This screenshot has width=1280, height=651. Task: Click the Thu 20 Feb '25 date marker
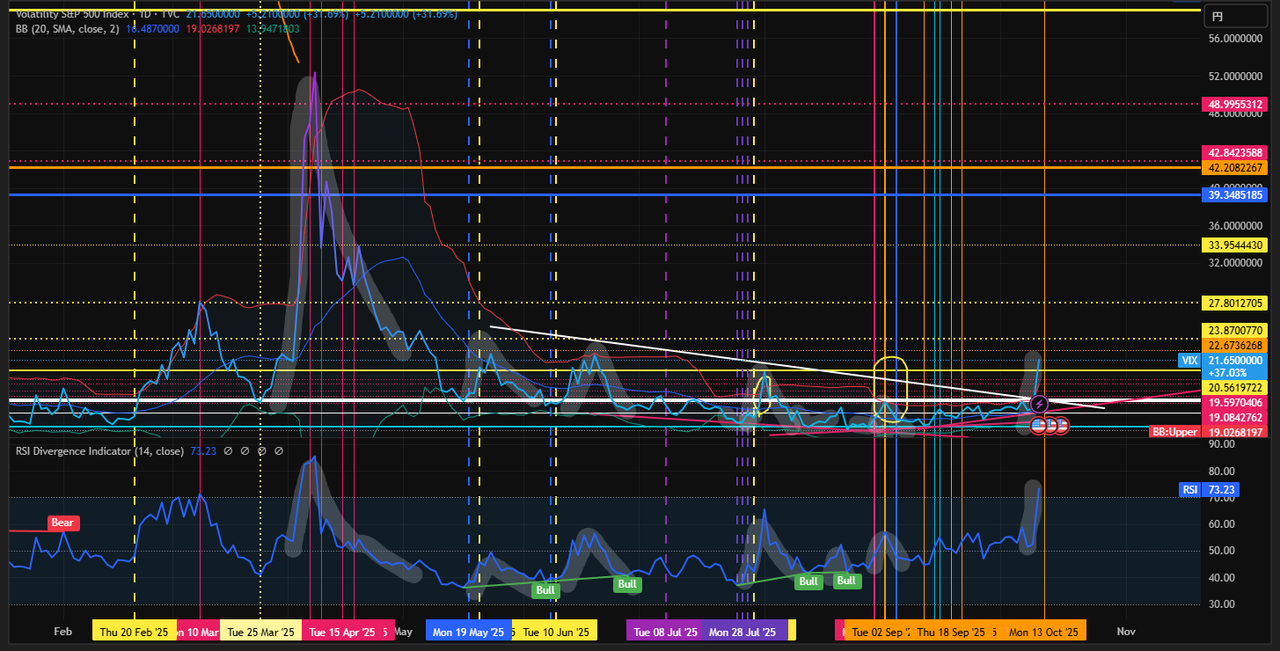134,632
